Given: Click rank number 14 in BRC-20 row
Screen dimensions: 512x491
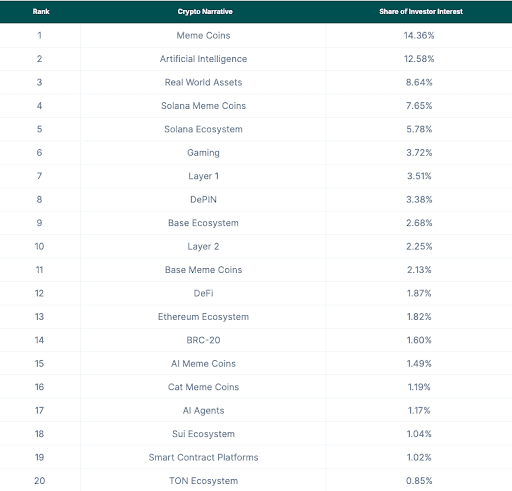Looking at the screenshot, I should click(39, 340).
